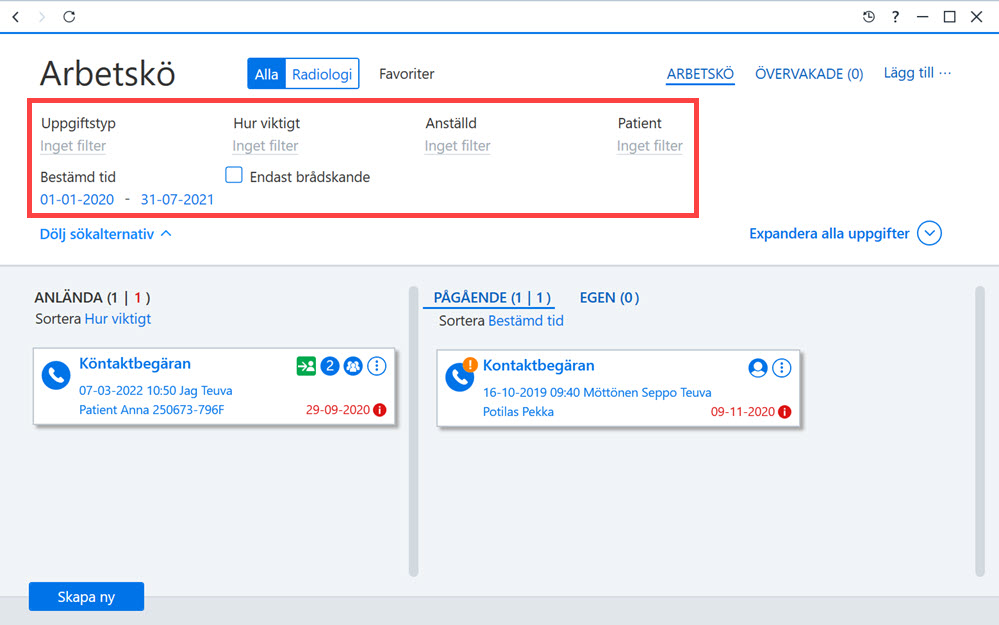Switch to the ÖVERVAKADE (0) tab

click(x=809, y=74)
